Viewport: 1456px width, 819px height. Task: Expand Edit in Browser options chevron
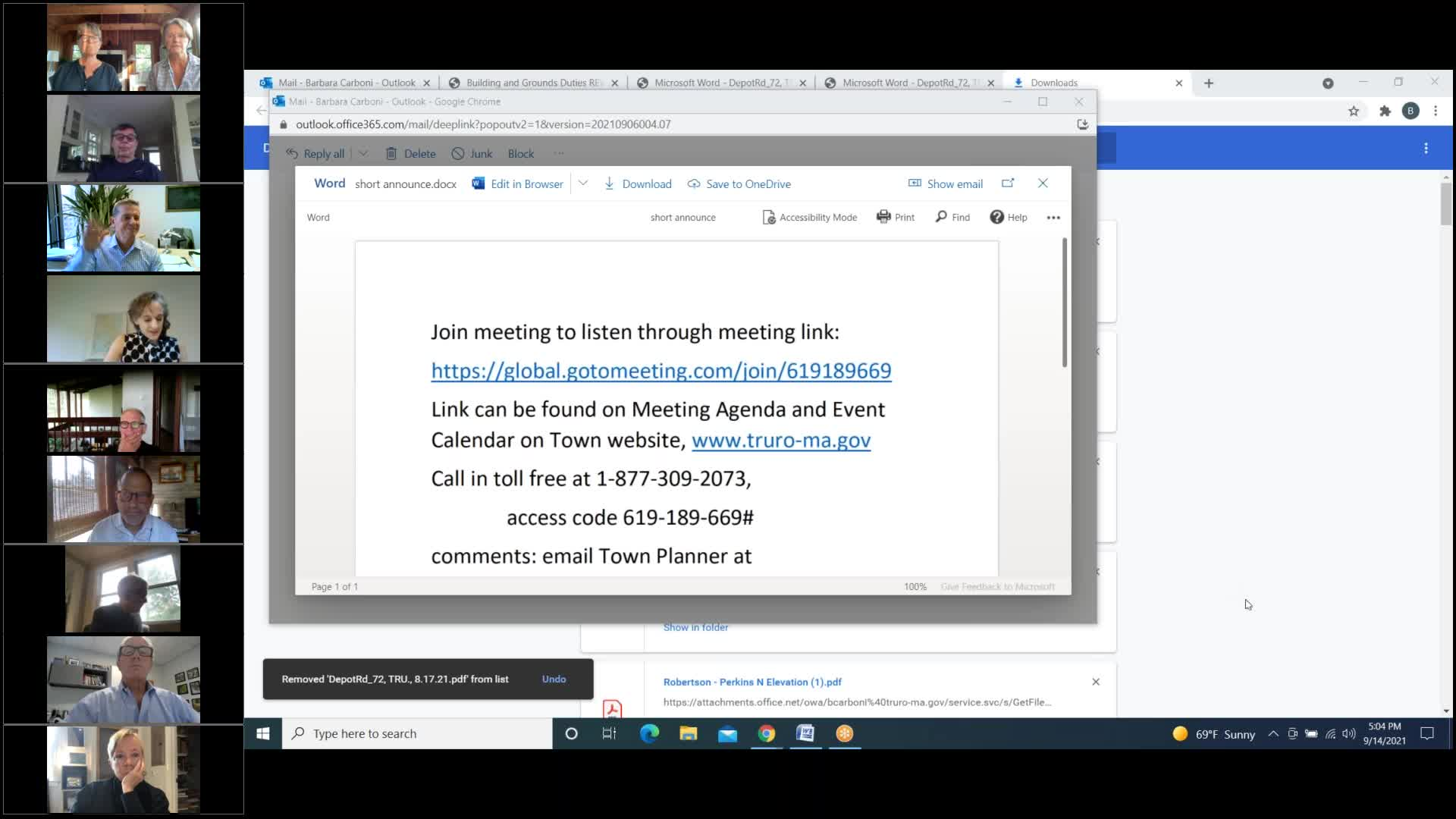(583, 184)
